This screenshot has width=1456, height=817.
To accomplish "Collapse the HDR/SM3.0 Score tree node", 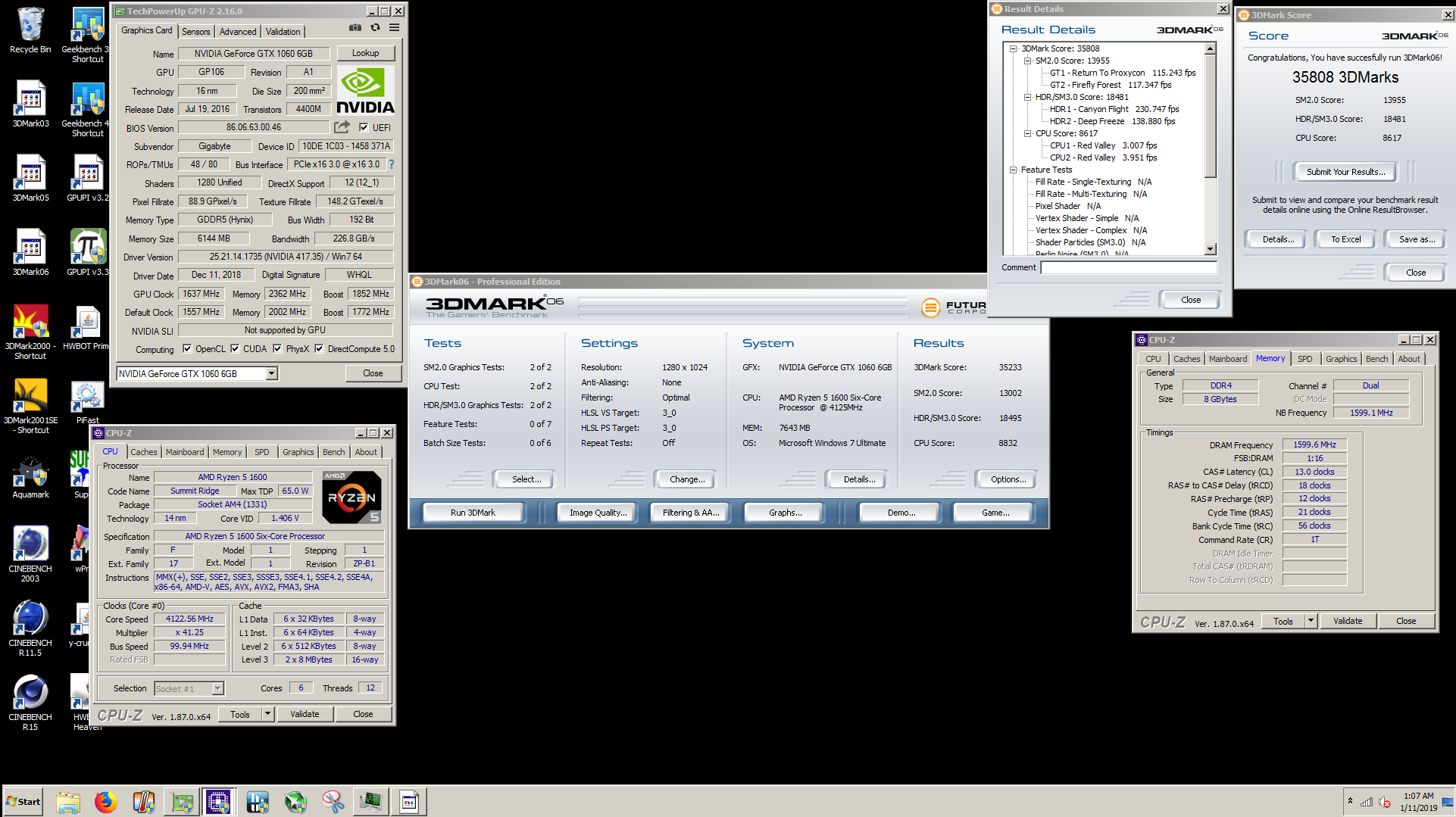I will click(1027, 97).
